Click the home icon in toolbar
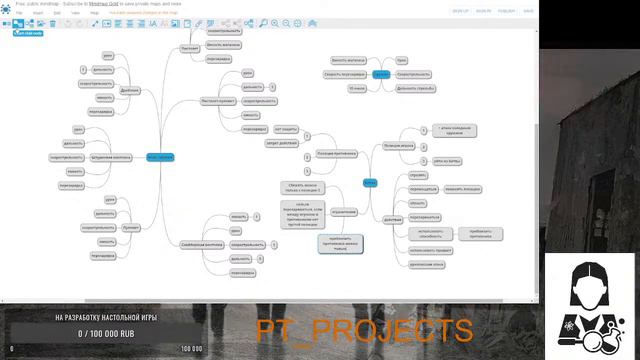Viewport: 640px width, 360px height. pyautogui.click(x=312, y=24)
